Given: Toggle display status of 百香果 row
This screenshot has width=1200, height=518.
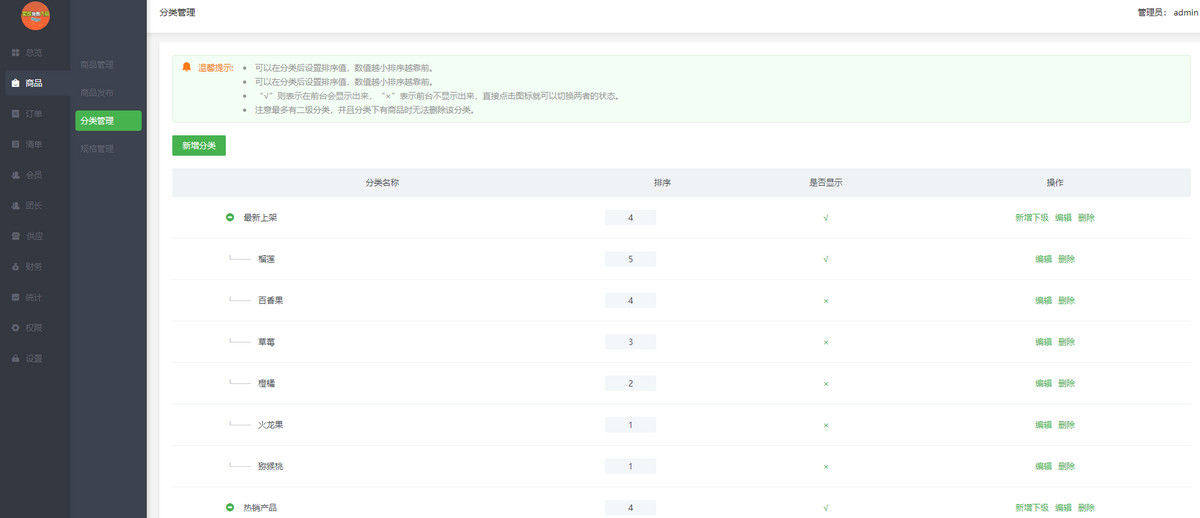Looking at the screenshot, I should 825,301.
